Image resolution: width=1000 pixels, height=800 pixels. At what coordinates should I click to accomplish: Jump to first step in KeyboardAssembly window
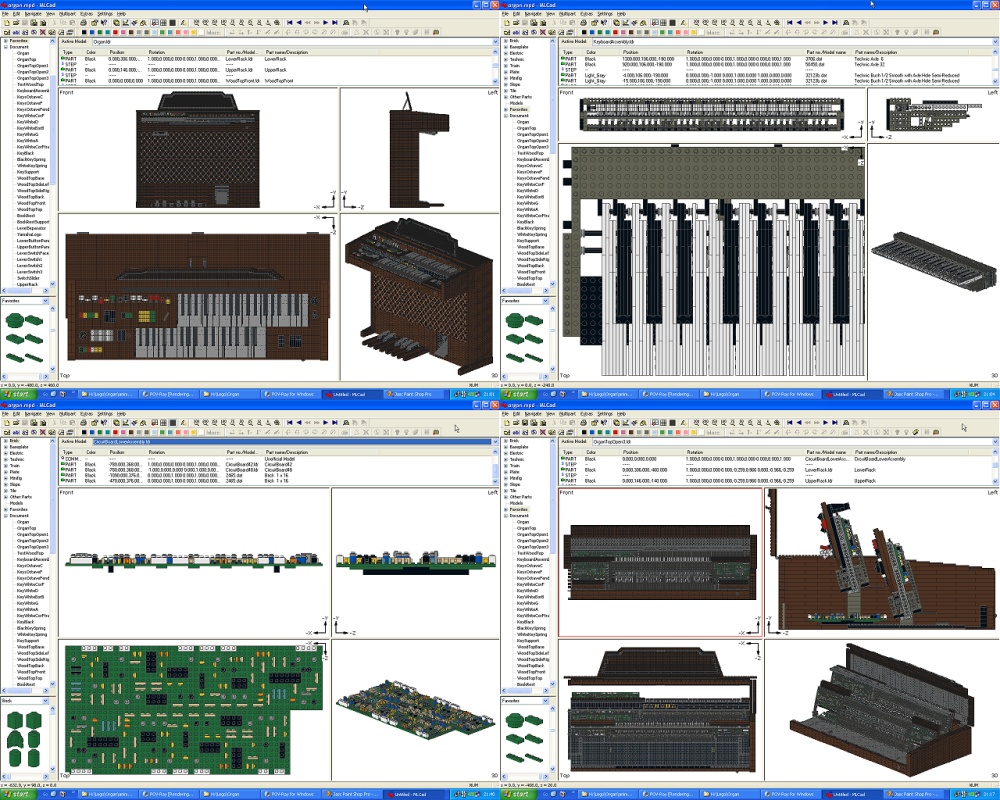790,22
